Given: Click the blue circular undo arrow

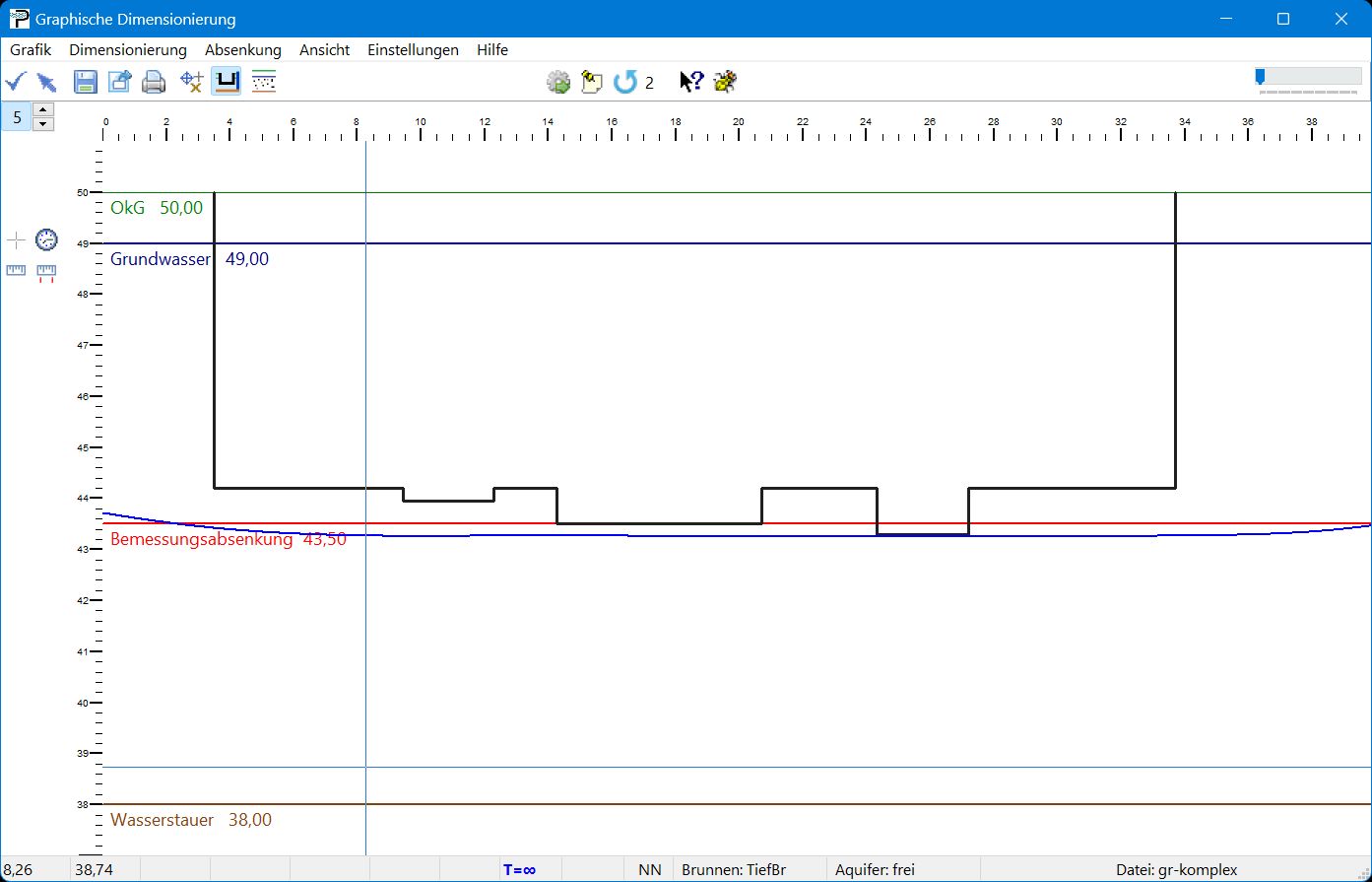Looking at the screenshot, I should (x=624, y=82).
